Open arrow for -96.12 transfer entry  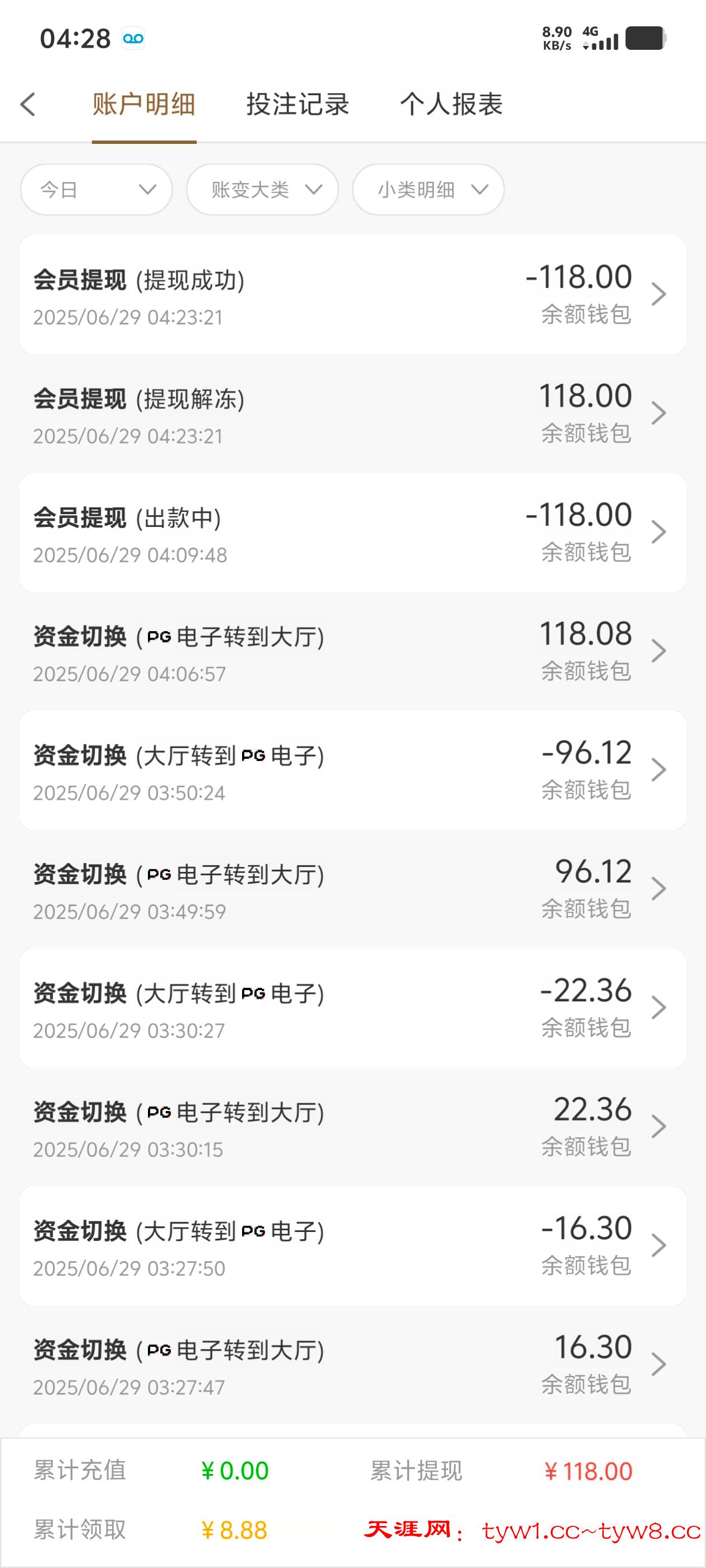(x=658, y=769)
